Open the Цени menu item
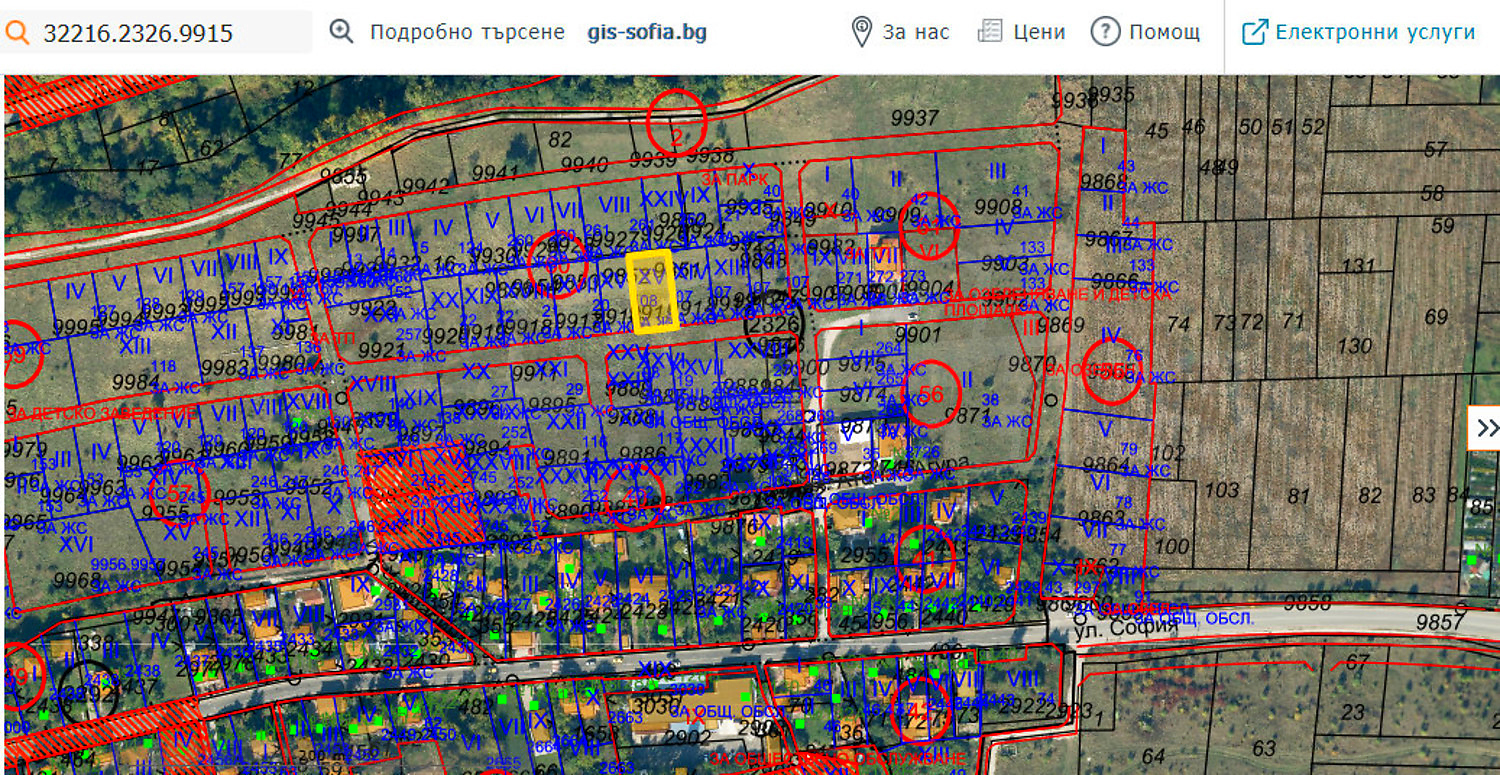Image resolution: width=1500 pixels, height=775 pixels. pos(1039,32)
